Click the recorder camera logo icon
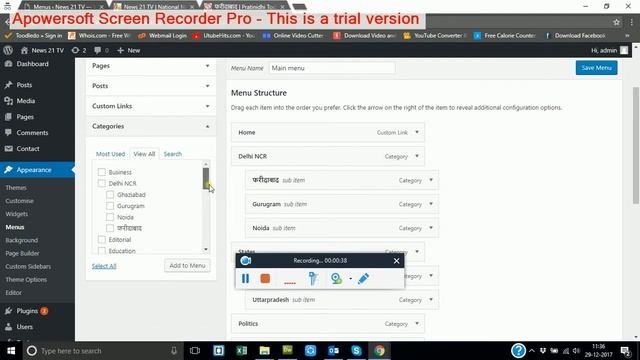Image resolution: width=640 pixels, height=360 pixels. pyautogui.click(x=246, y=260)
